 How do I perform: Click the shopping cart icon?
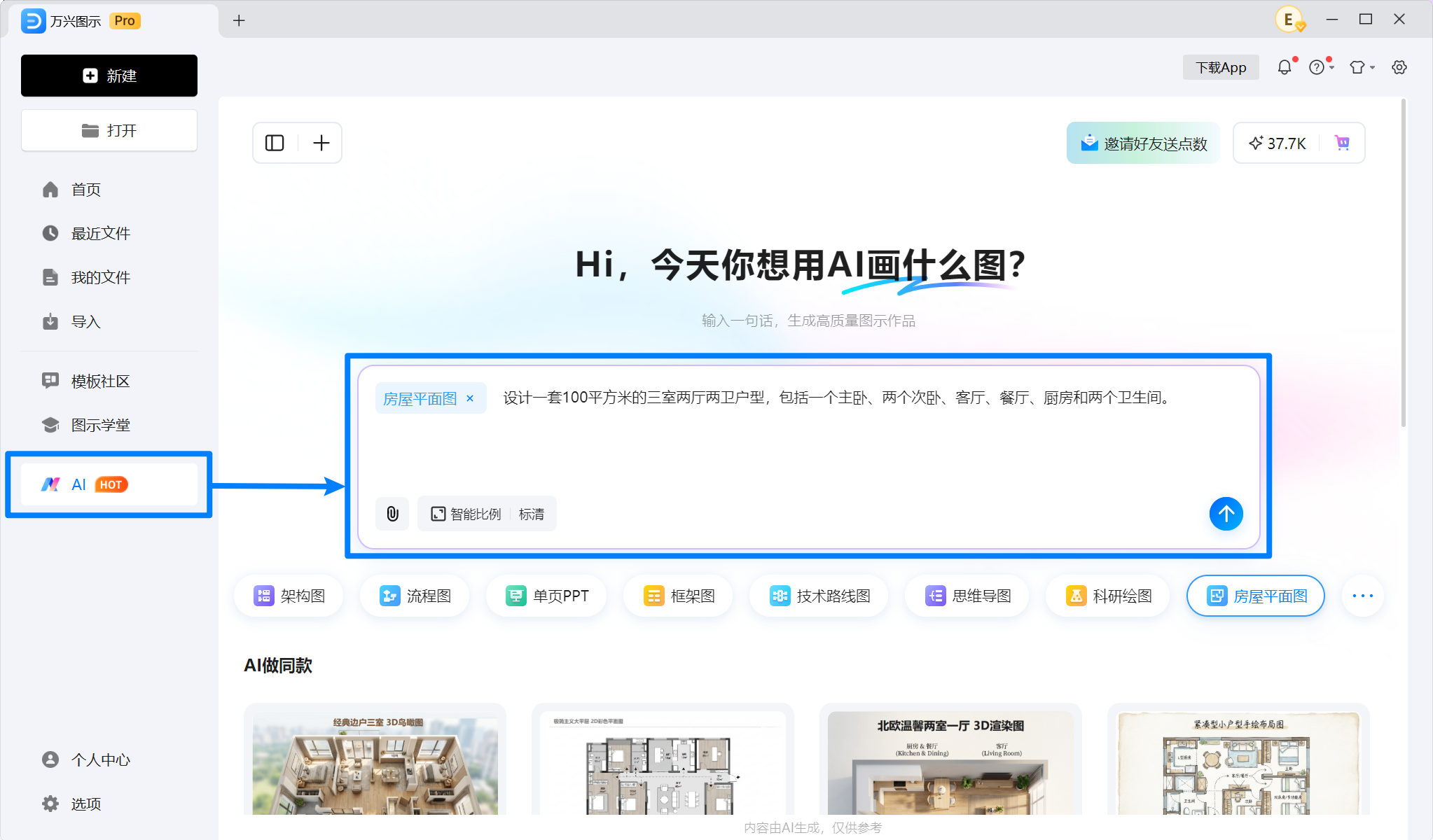click(1343, 143)
